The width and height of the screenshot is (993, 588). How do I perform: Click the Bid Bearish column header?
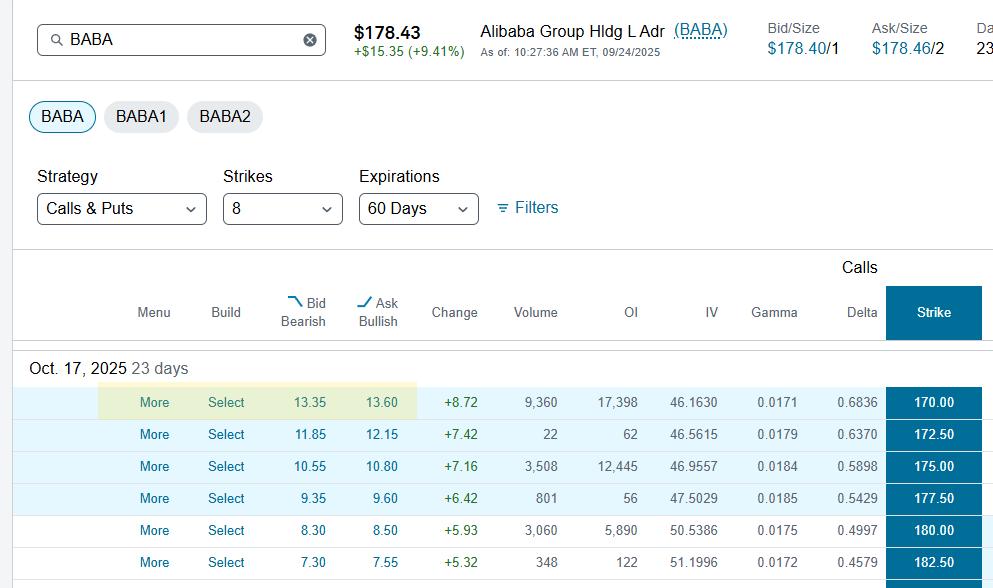coord(303,312)
